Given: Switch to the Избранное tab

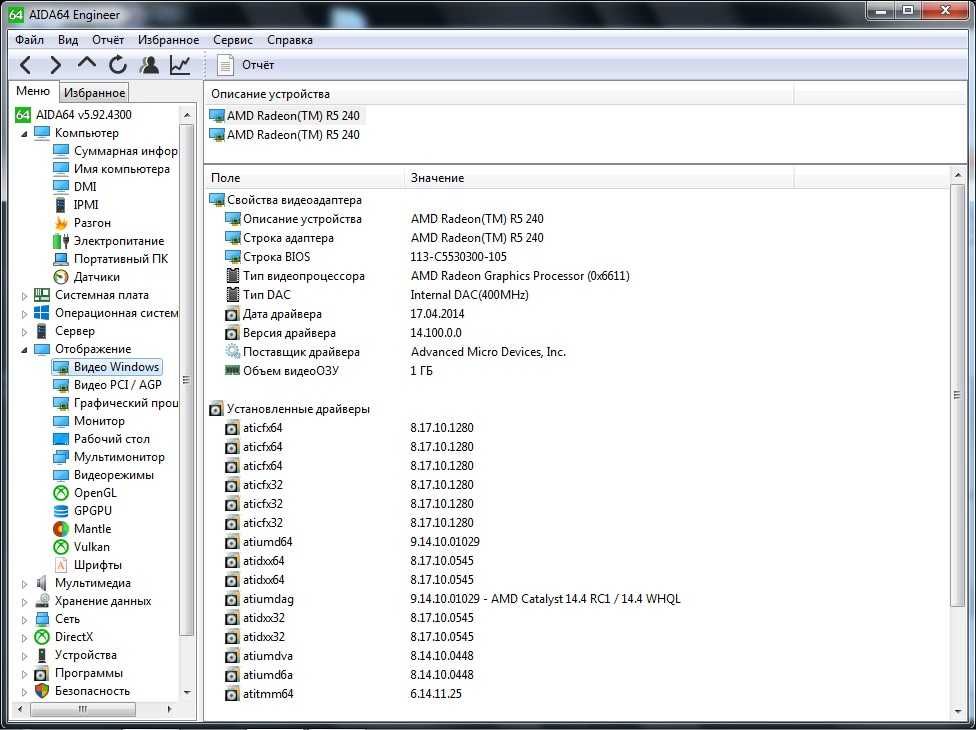Looking at the screenshot, I should coord(95,93).
